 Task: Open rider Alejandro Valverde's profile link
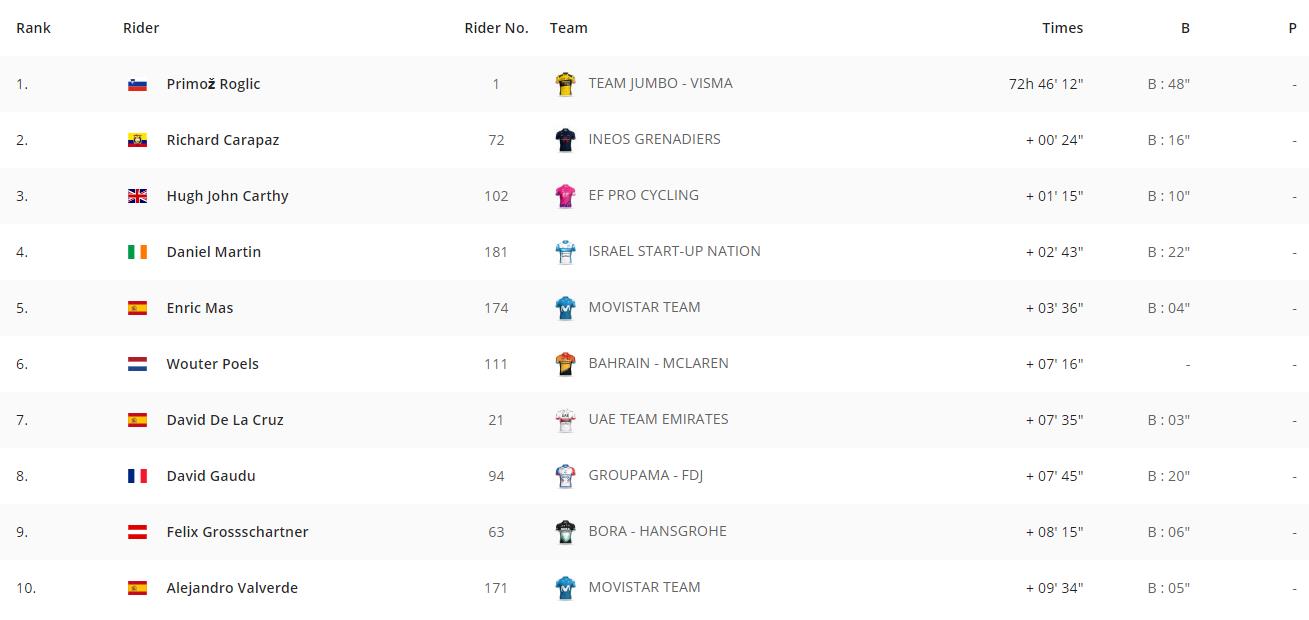point(232,588)
